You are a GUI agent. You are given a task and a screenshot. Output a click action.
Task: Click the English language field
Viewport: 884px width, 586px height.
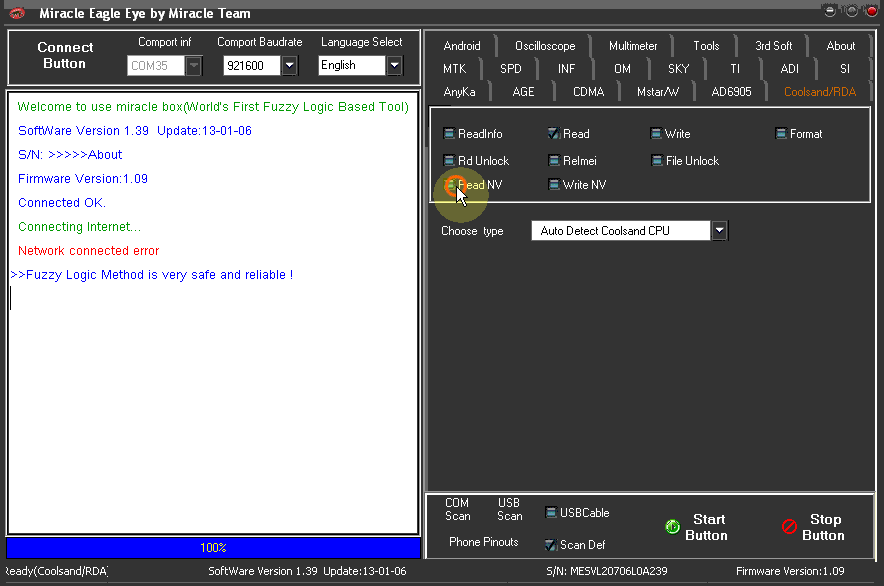(352, 66)
